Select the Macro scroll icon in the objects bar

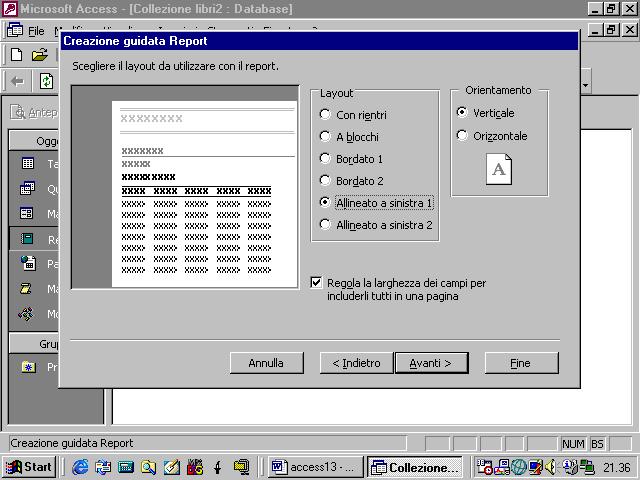25,289
